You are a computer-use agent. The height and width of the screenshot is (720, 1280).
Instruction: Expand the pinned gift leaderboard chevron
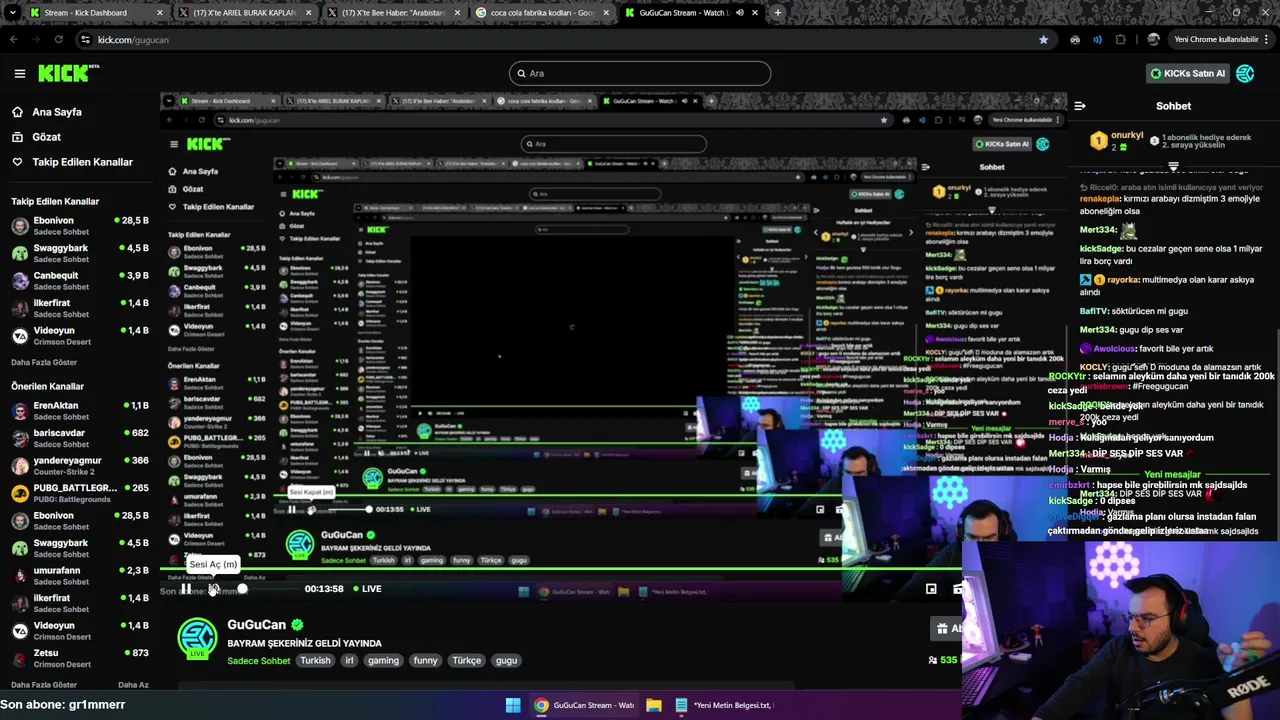click(1173, 167)
